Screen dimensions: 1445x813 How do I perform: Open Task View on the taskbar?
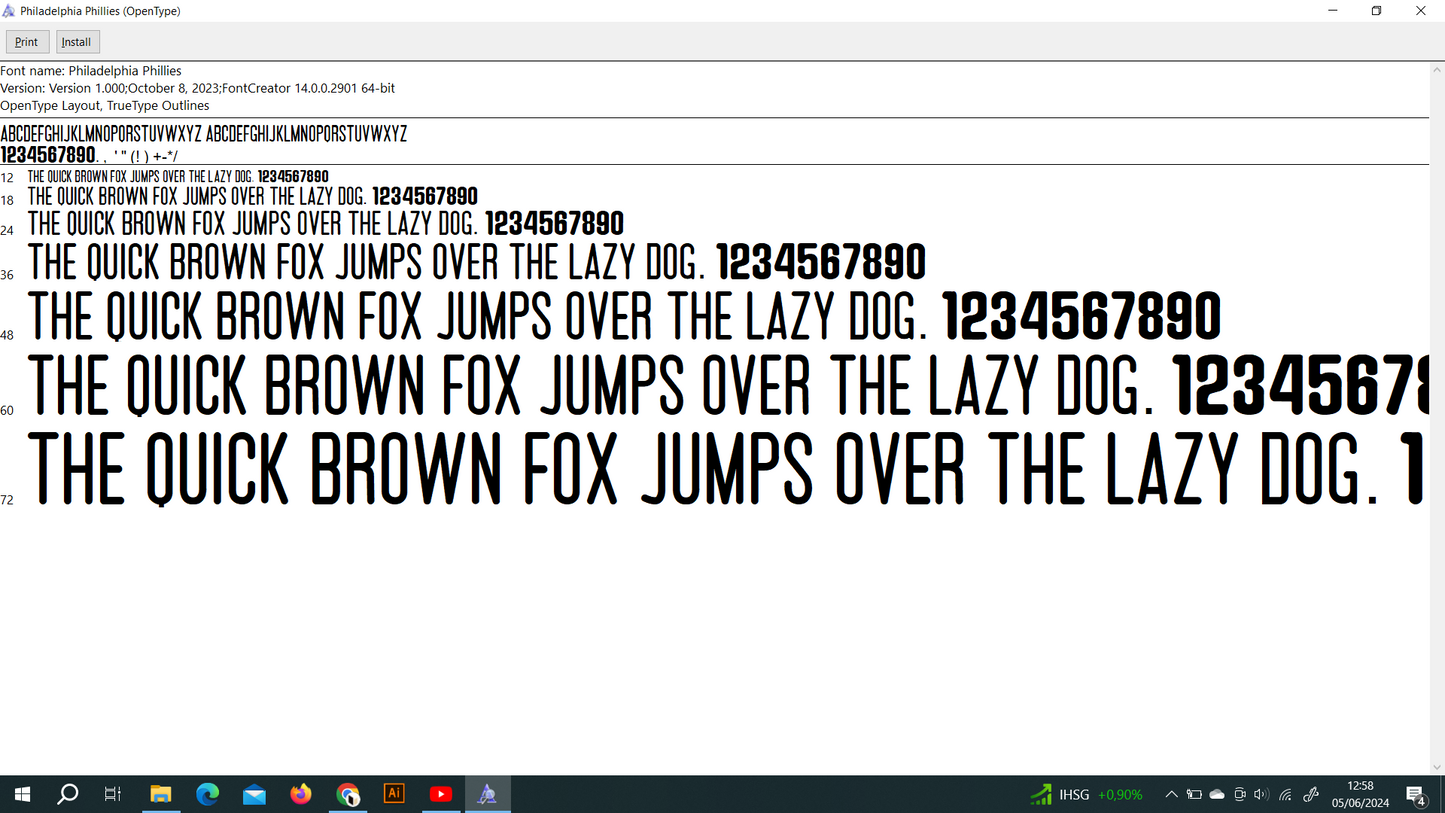click(113, 794)
